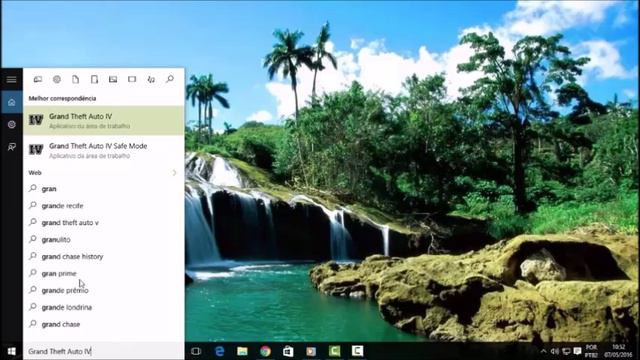Open Task View on the taskbar
640x360 pixels.
[x=196, y=351]
